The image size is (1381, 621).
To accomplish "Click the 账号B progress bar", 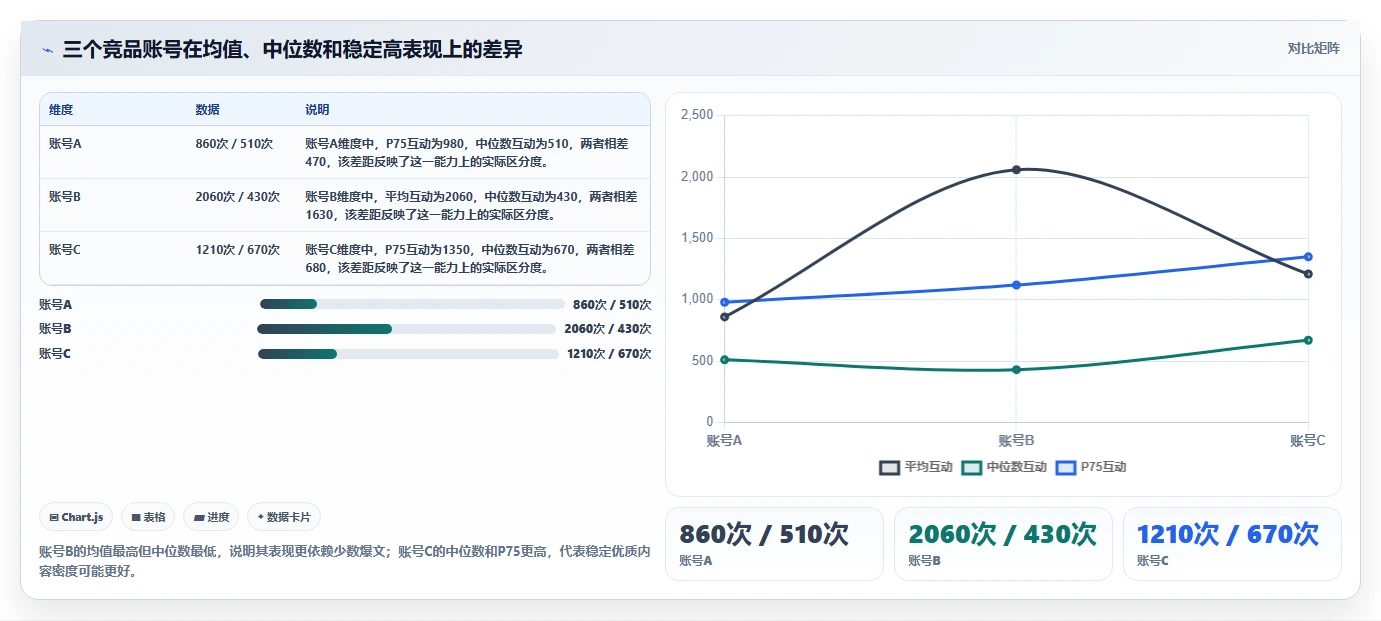I will pyautogui.click(x=406, y=329).
